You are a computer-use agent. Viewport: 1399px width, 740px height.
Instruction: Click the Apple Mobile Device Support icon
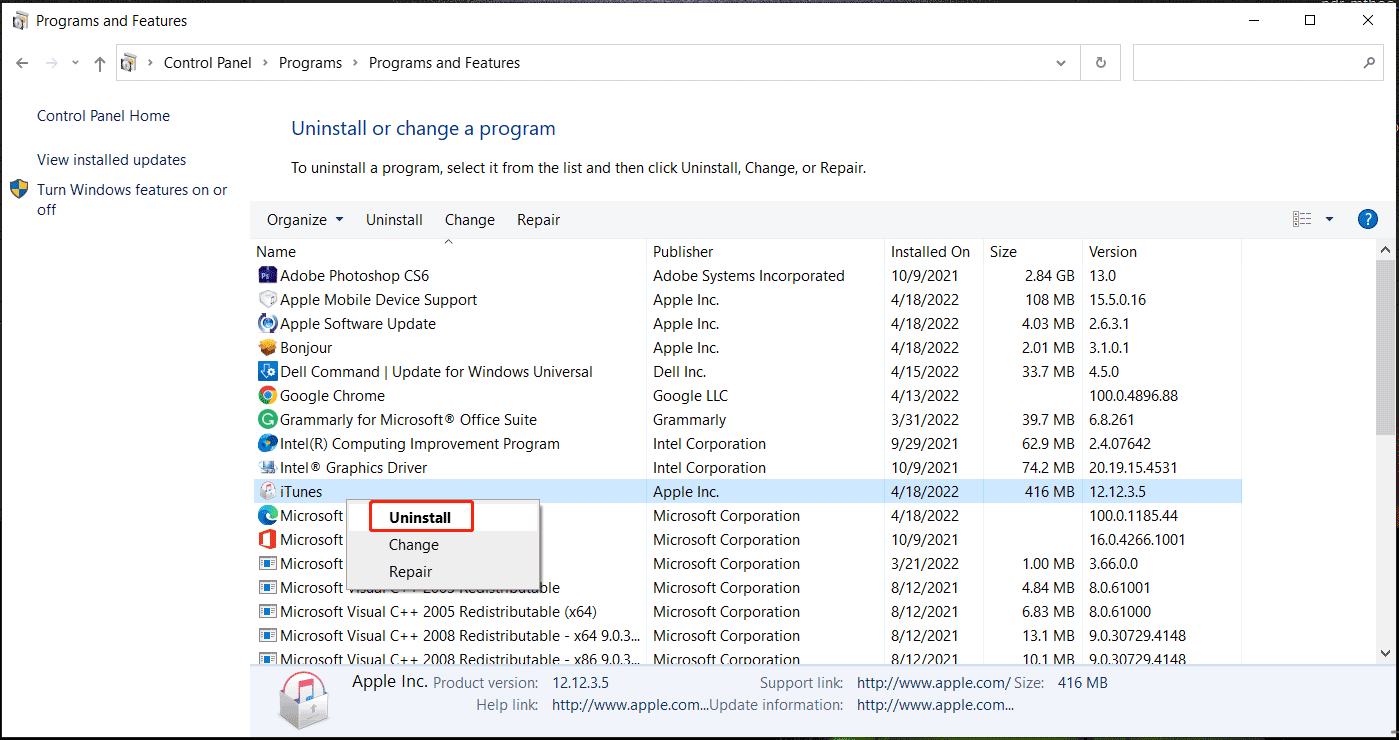tap(267, 299)
